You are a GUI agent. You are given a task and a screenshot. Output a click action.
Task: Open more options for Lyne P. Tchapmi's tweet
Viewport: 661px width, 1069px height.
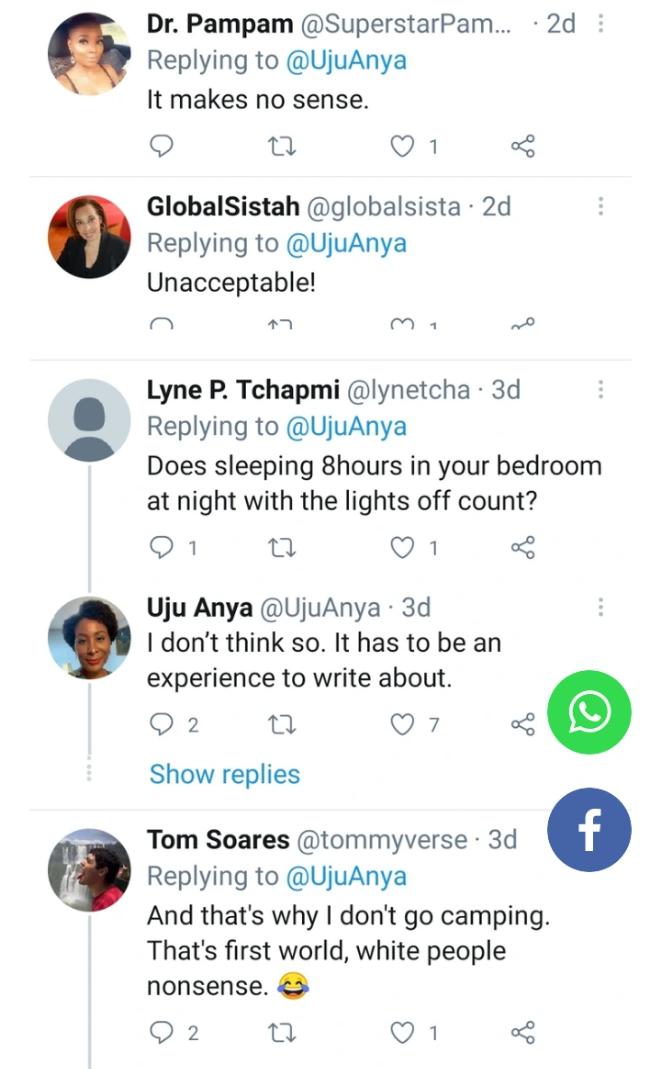pyautogui.click(x=600, y=390)
